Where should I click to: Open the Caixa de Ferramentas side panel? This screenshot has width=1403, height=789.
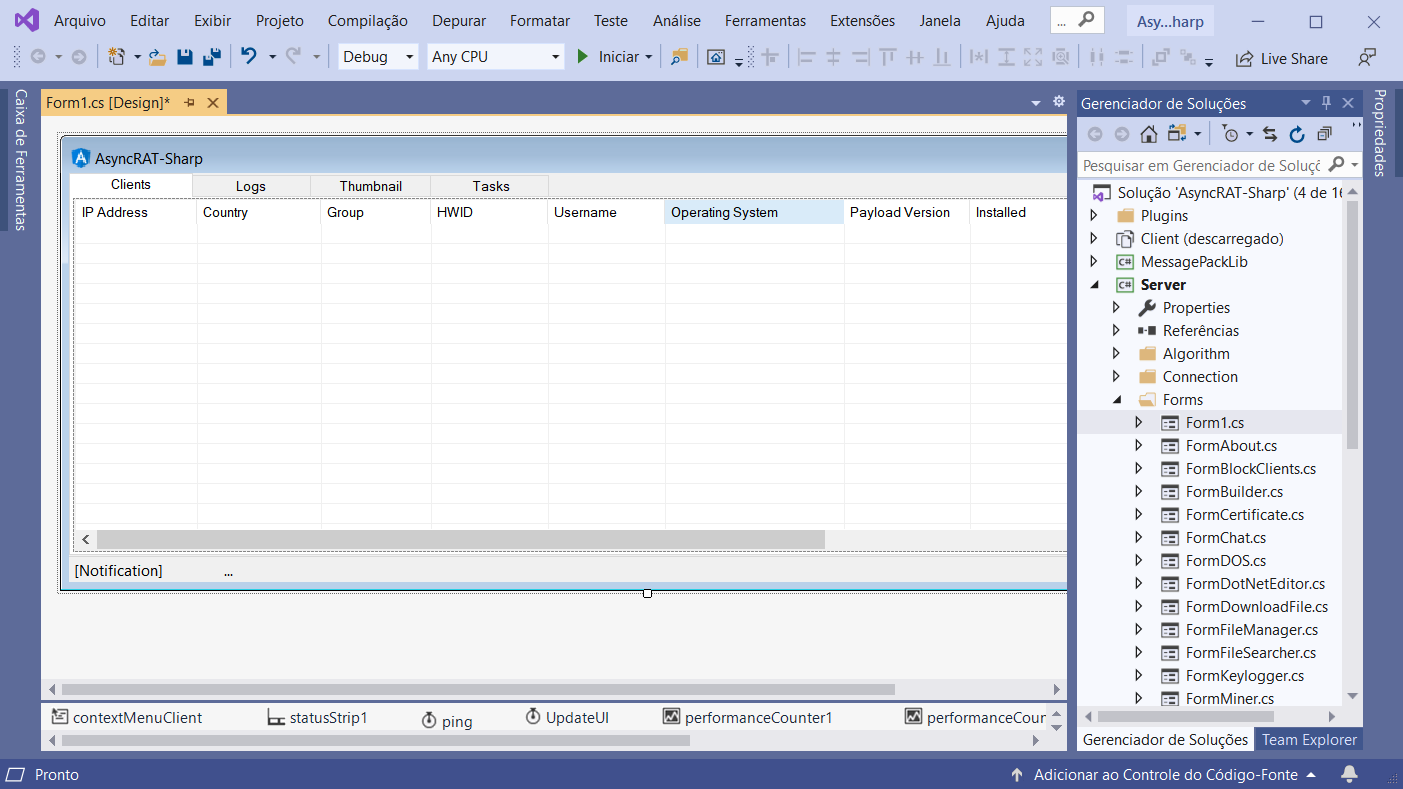pyautogui.click(x=20, y=160)
